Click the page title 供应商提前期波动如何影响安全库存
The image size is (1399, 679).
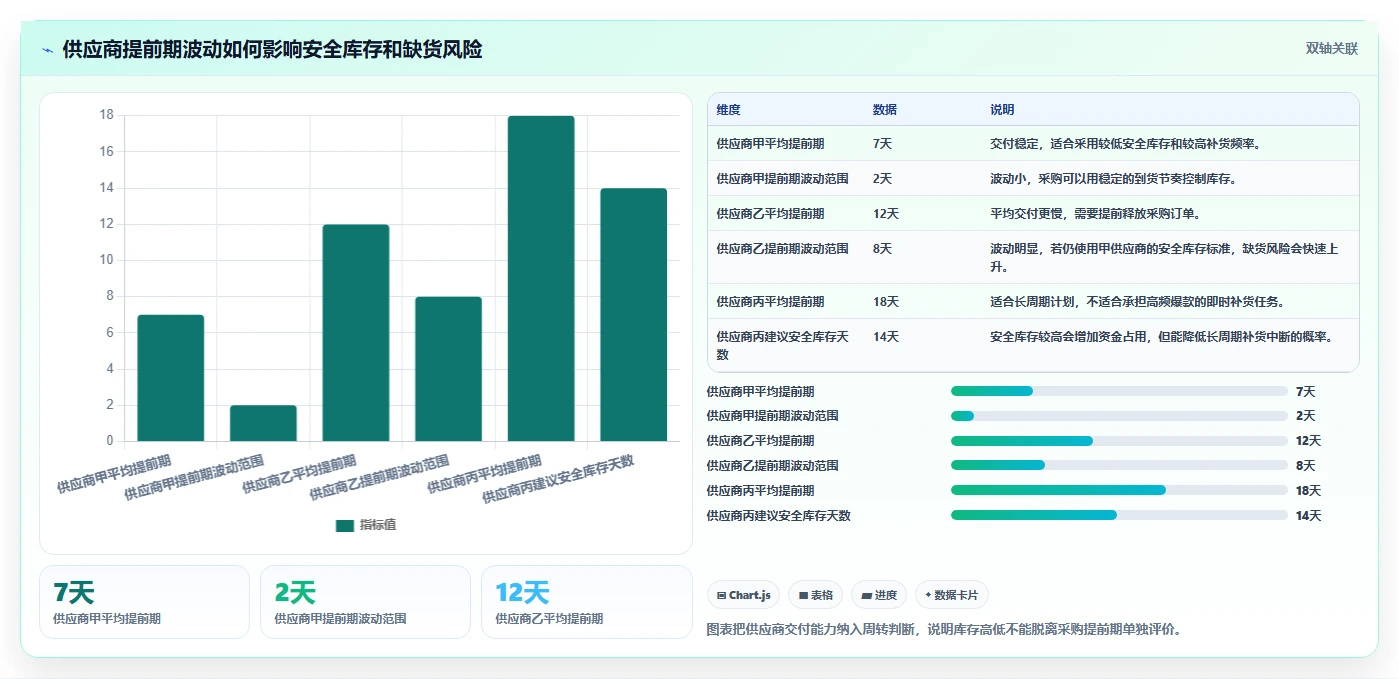point(272,50)
